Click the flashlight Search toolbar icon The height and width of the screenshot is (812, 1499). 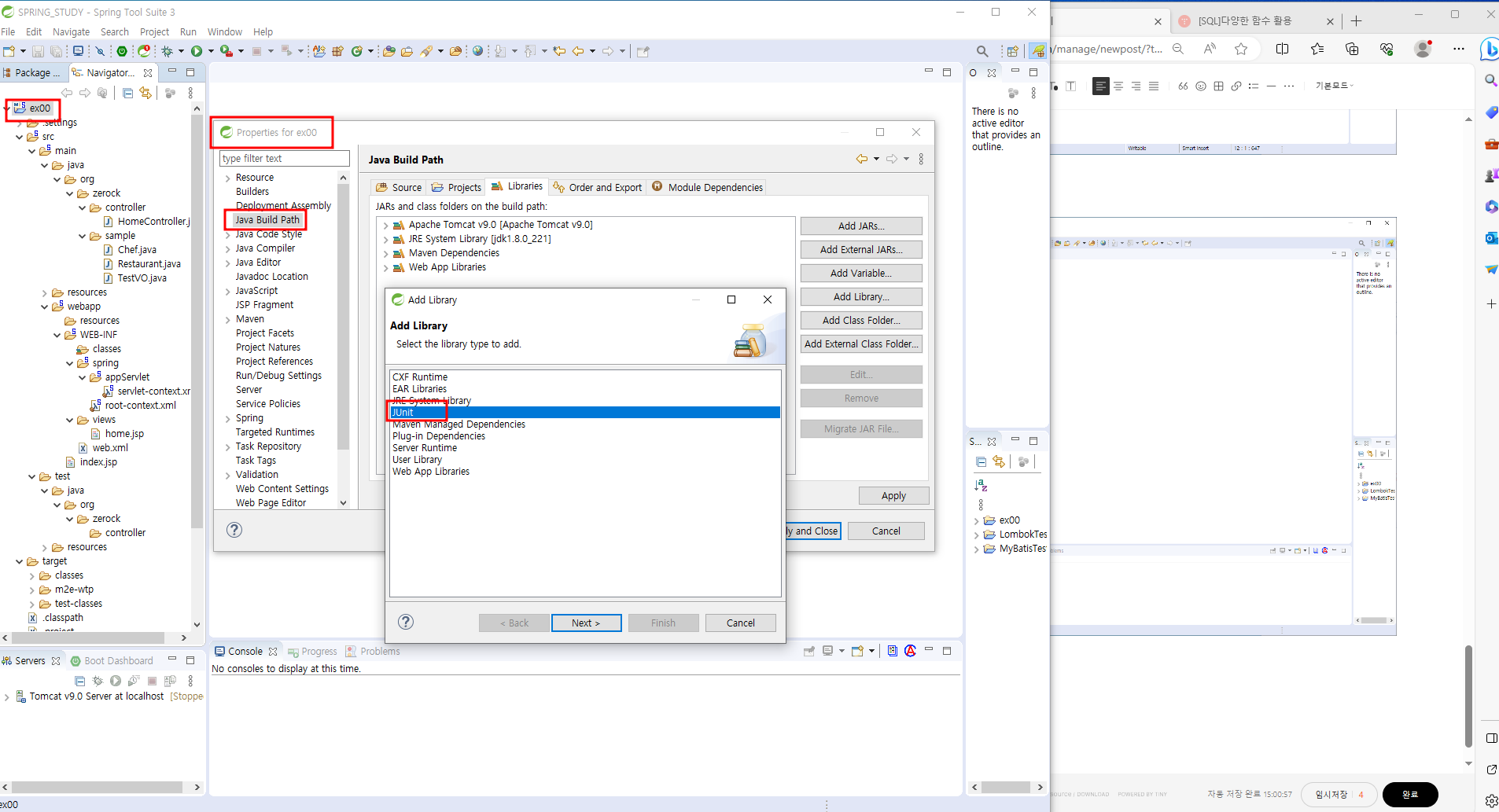[426, 51]
